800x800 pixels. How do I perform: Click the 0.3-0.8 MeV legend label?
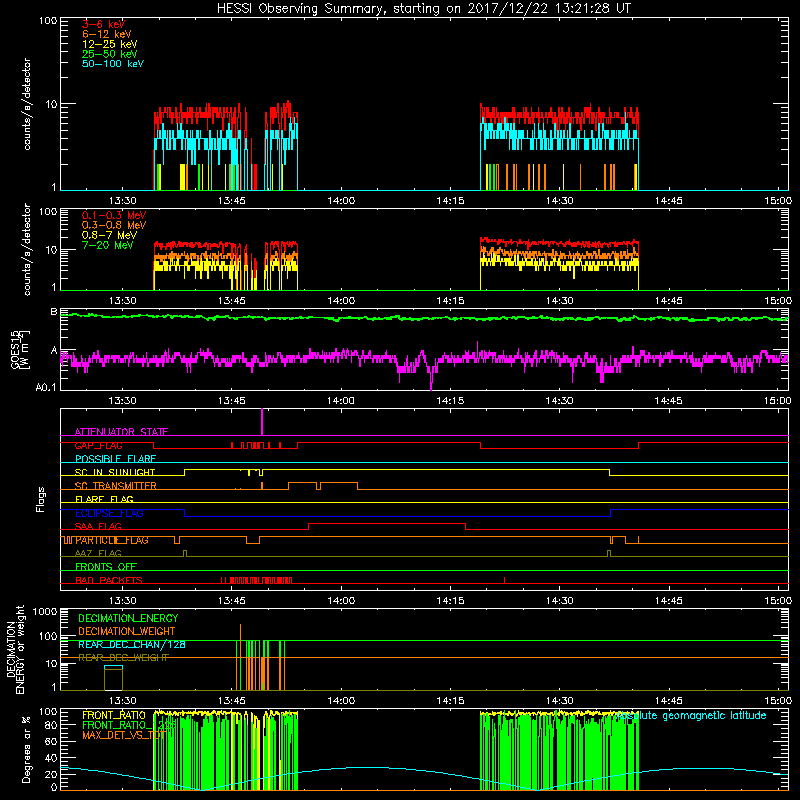pyautogui.click(x=114, y=225)
